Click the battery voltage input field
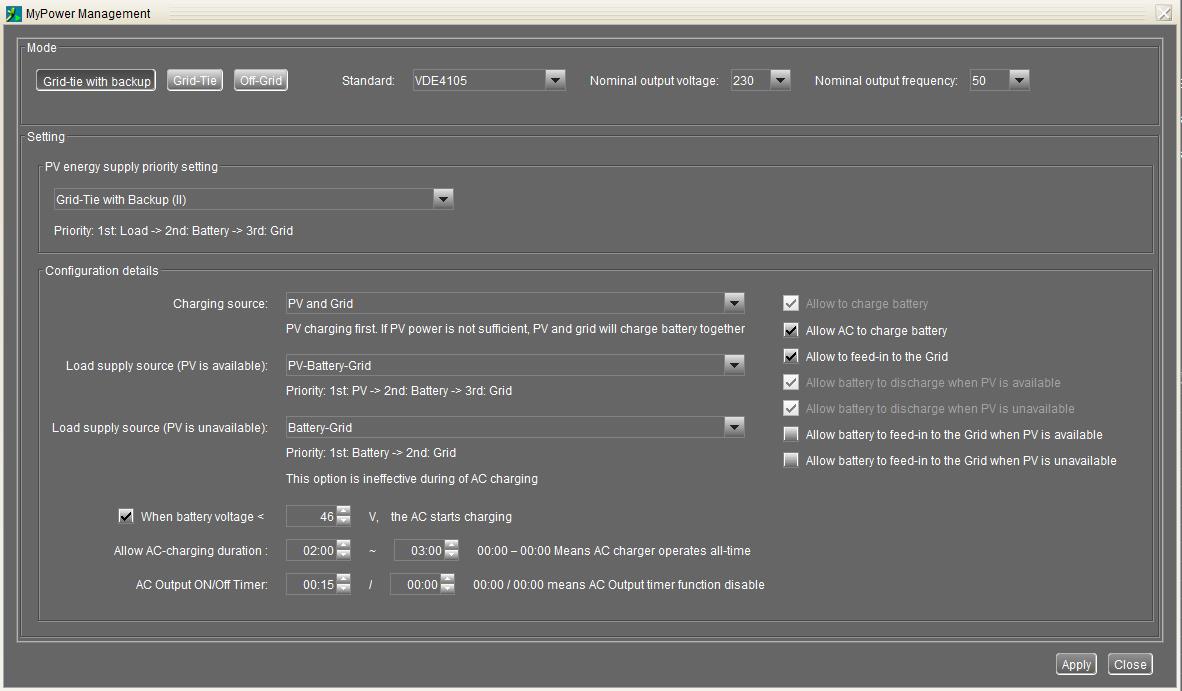 [311, 516]
